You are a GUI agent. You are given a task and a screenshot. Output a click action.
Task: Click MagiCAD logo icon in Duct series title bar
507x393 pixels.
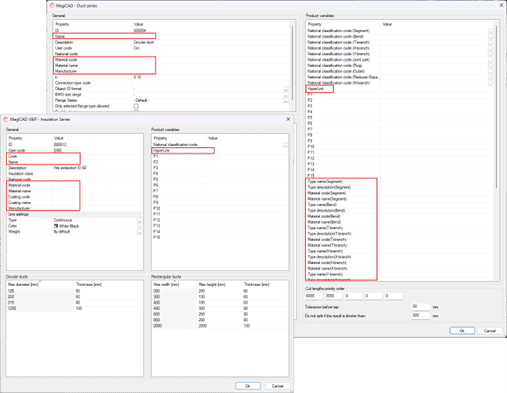(52, 6)
